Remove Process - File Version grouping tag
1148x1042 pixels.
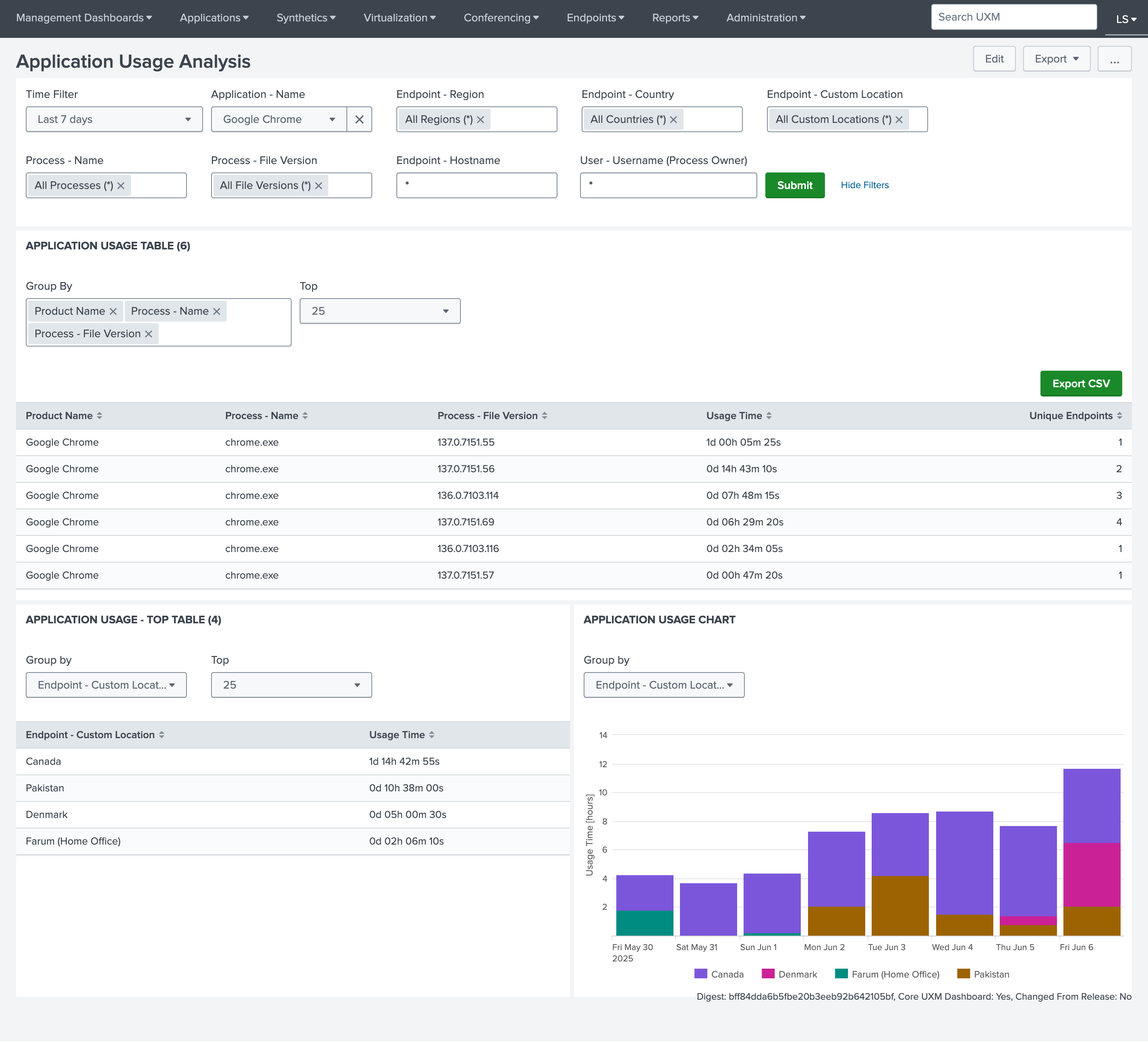tap(149, 334)
